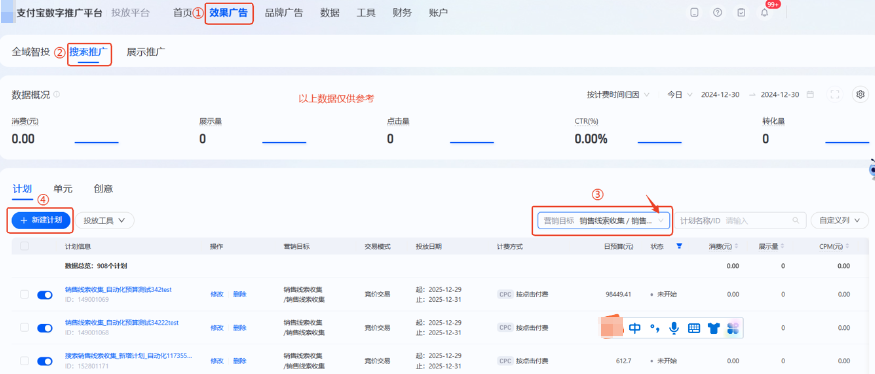Toggle the switch for plan ID 149001069

tap(45, 295)
